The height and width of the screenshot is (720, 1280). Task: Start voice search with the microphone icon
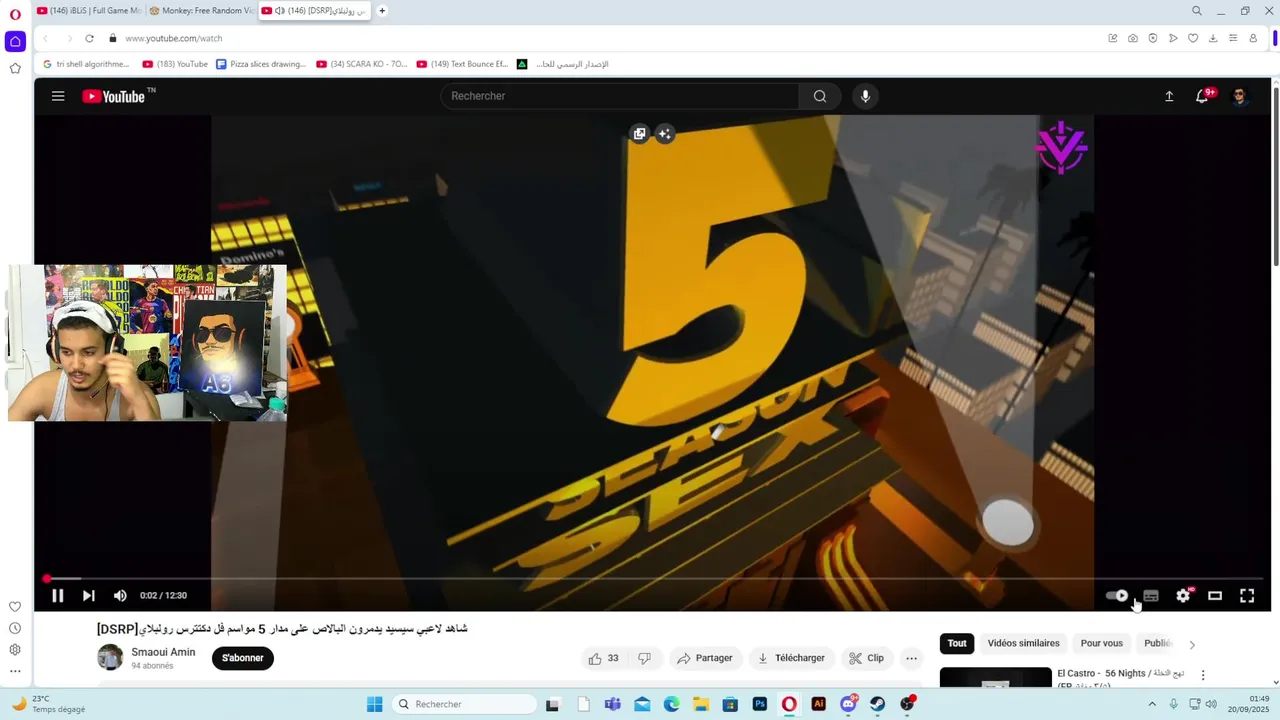[866, 96]
